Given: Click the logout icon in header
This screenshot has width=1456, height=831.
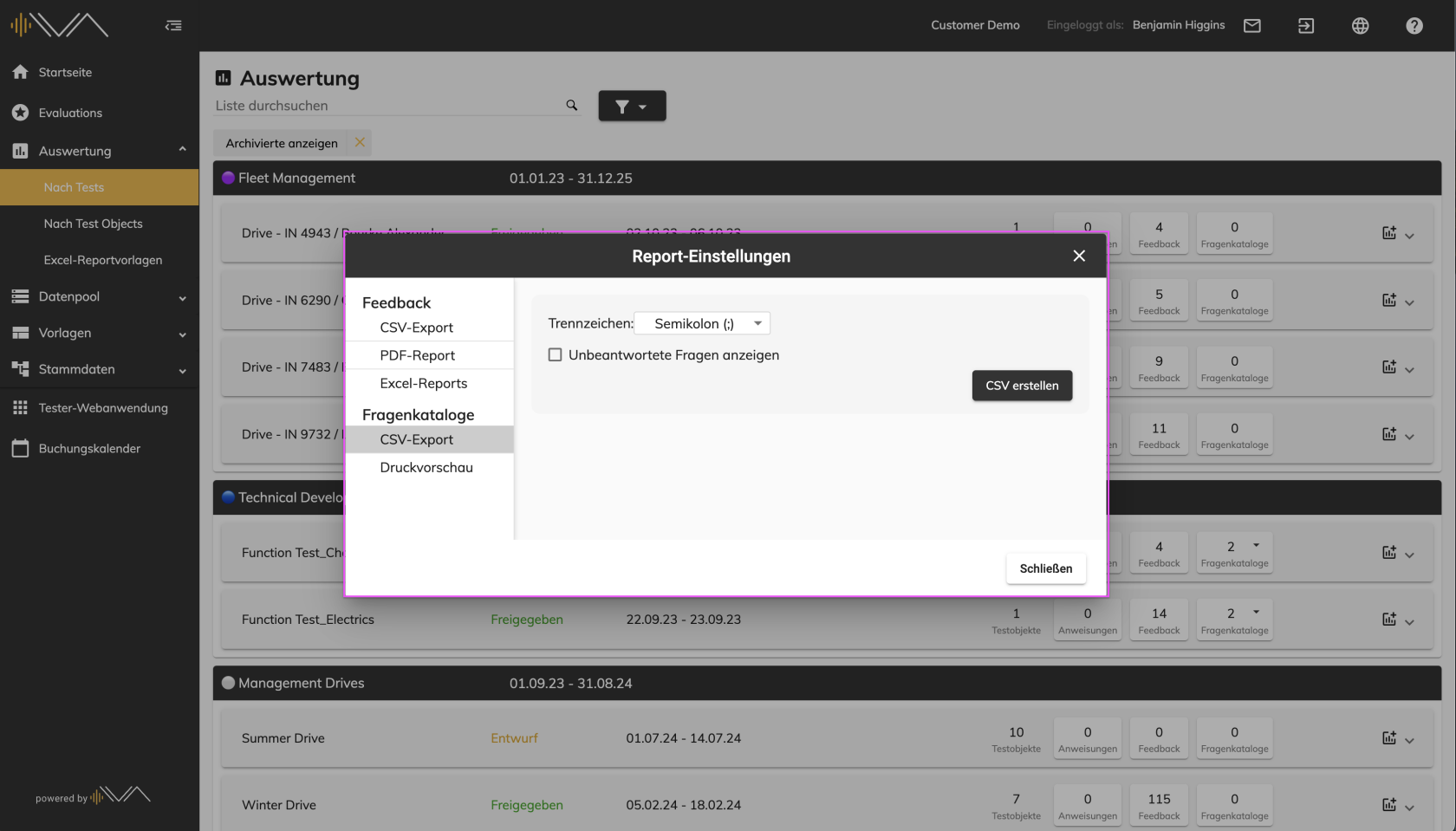Looking at the screenshot, I should [x=1305, y=26].
